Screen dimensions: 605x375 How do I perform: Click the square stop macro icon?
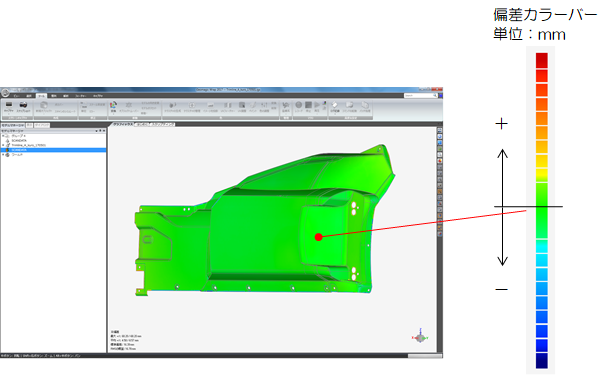pyautogui.click(x=308, y=105)
